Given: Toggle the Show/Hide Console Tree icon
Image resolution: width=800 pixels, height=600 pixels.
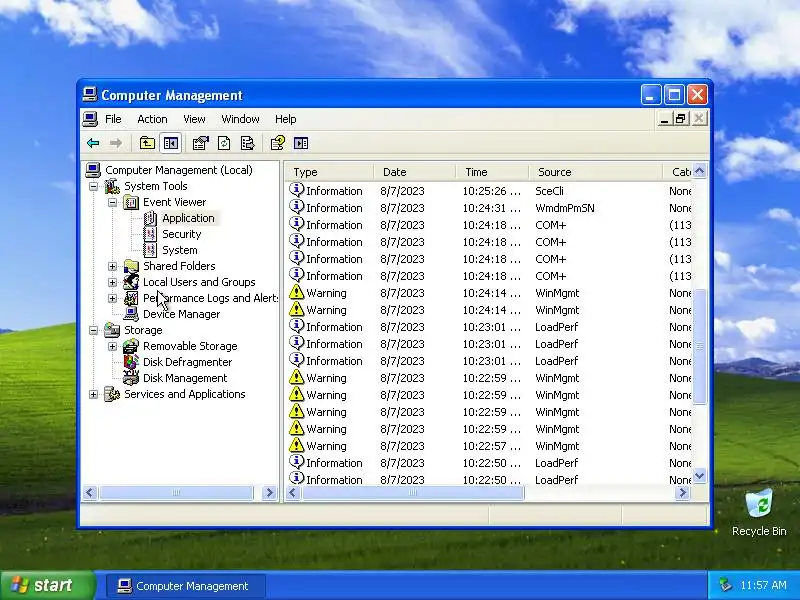Looking at the screenshot, I should (170, 143).
